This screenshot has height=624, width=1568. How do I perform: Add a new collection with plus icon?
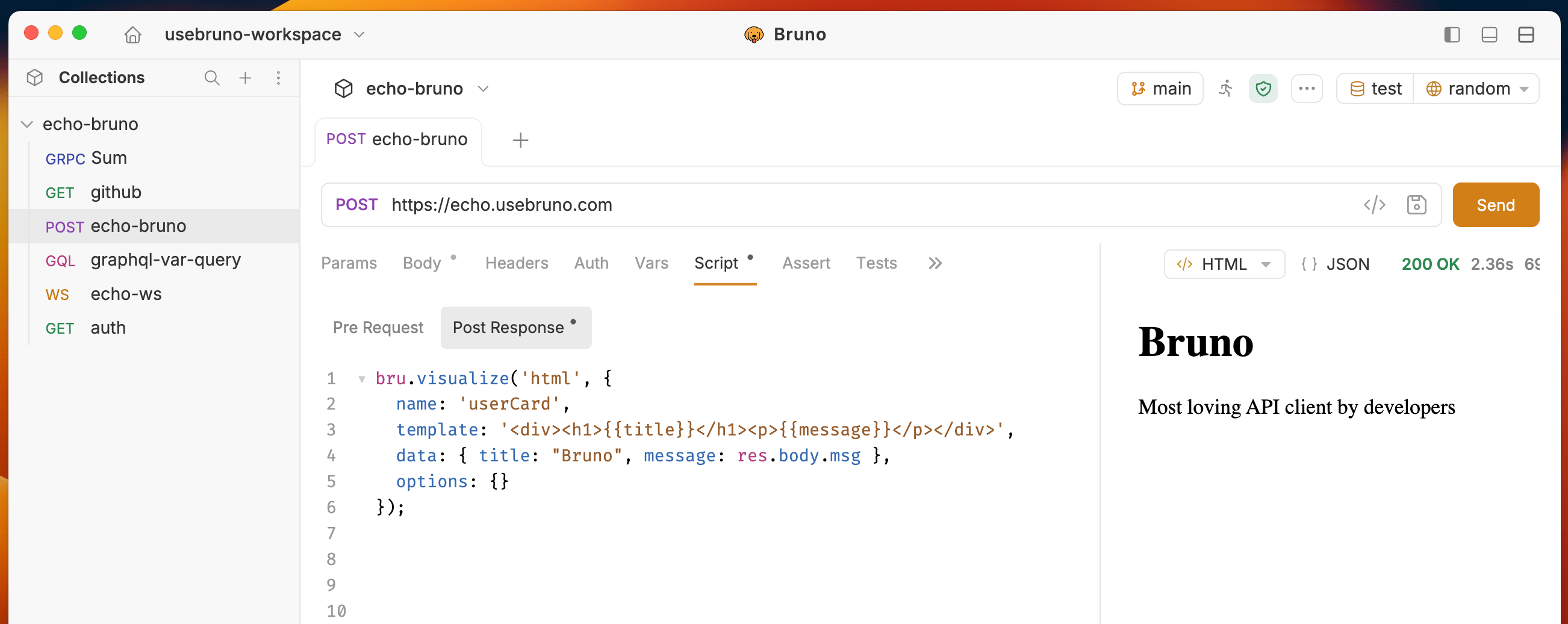coord(245,77)
